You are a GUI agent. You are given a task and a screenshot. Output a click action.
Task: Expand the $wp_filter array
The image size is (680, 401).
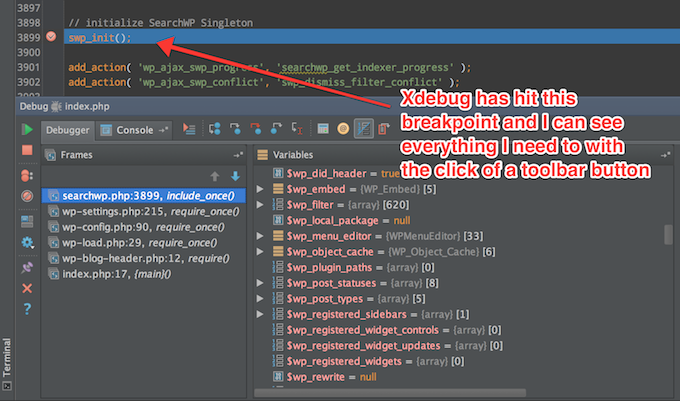coord(260,205)
